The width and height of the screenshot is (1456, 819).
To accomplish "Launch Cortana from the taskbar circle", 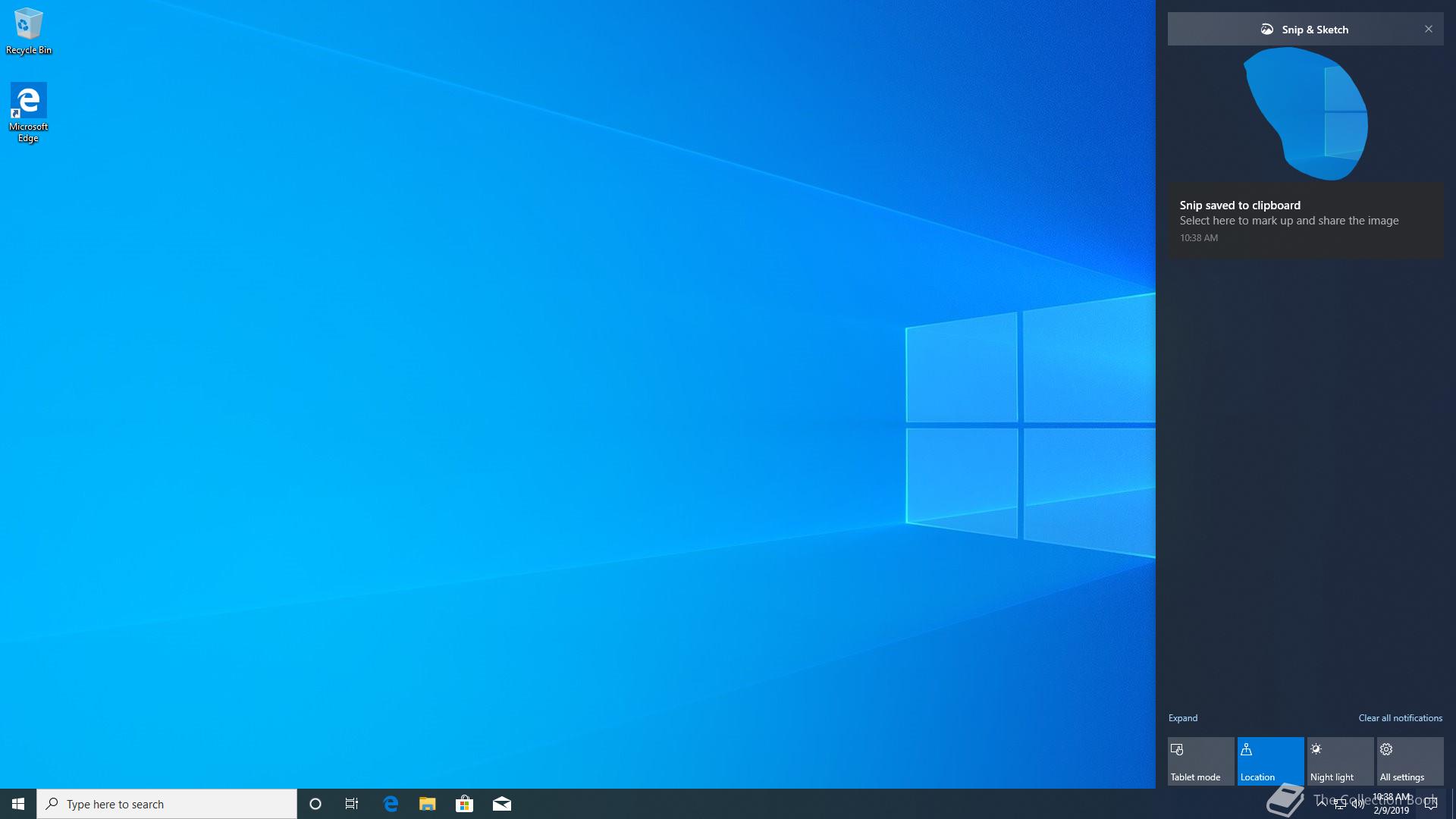I will [x=315, y=804].
